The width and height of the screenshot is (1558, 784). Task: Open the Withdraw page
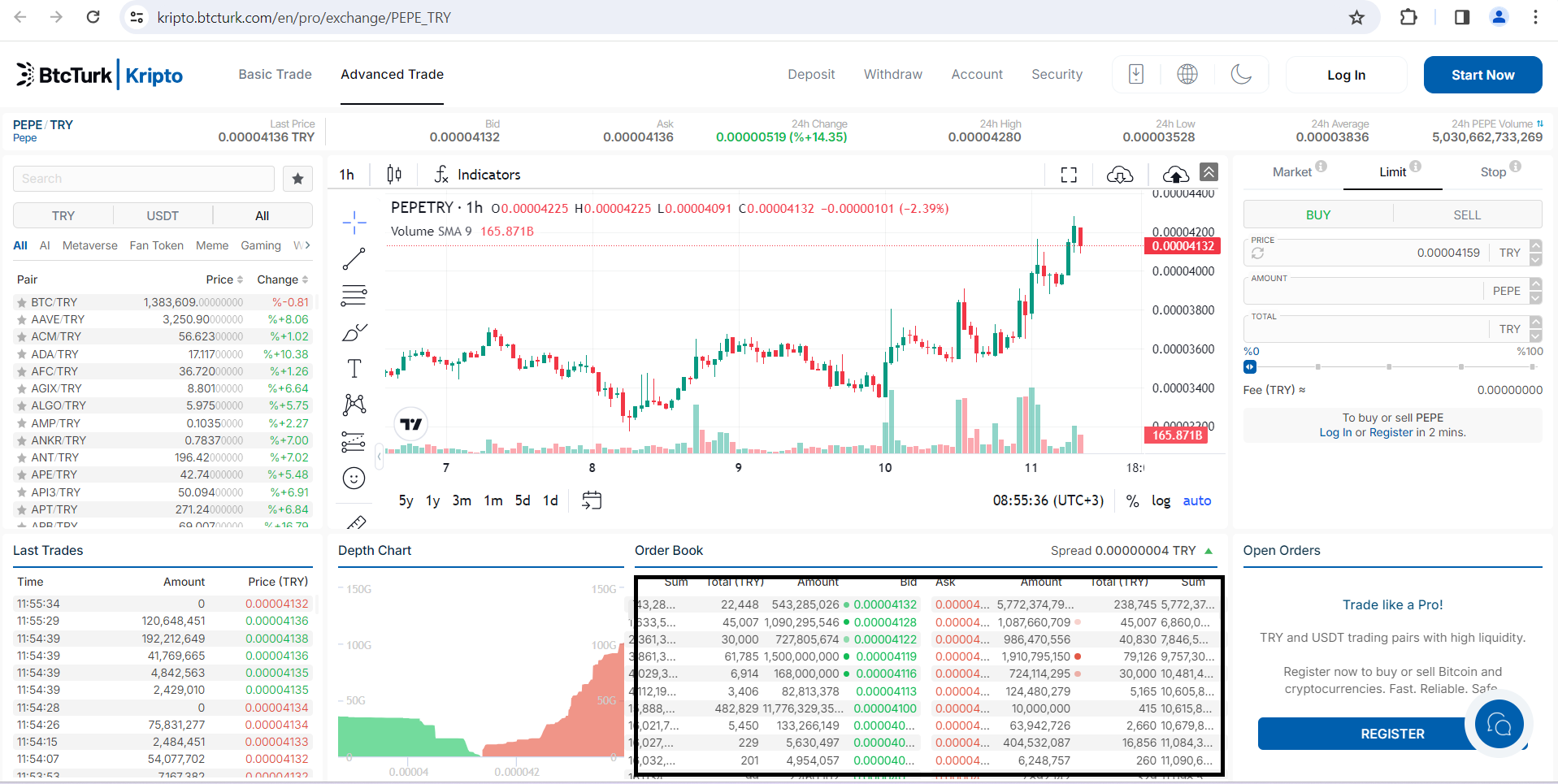892,74
